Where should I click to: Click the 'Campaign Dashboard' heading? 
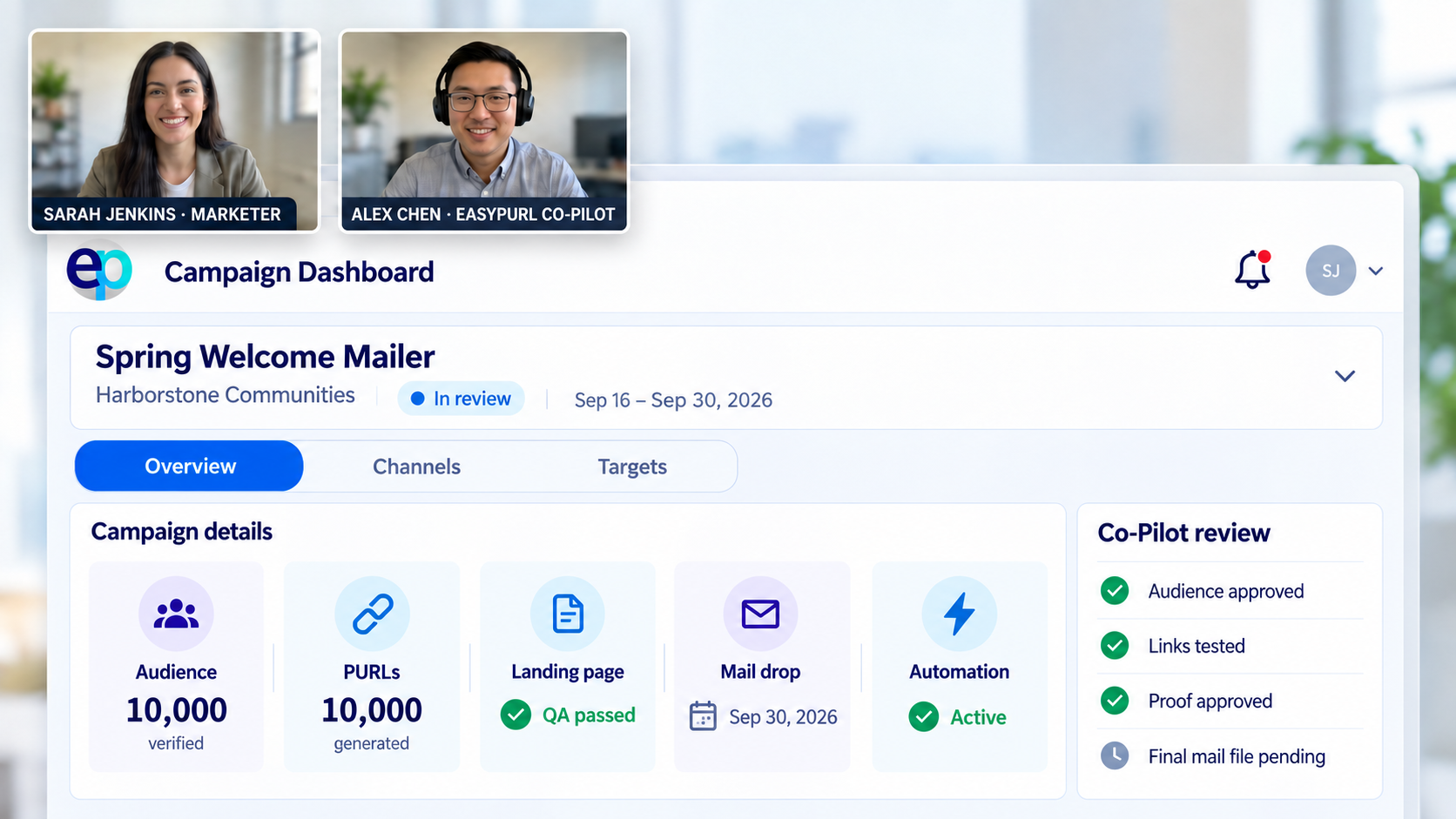(x=299, y=272)
